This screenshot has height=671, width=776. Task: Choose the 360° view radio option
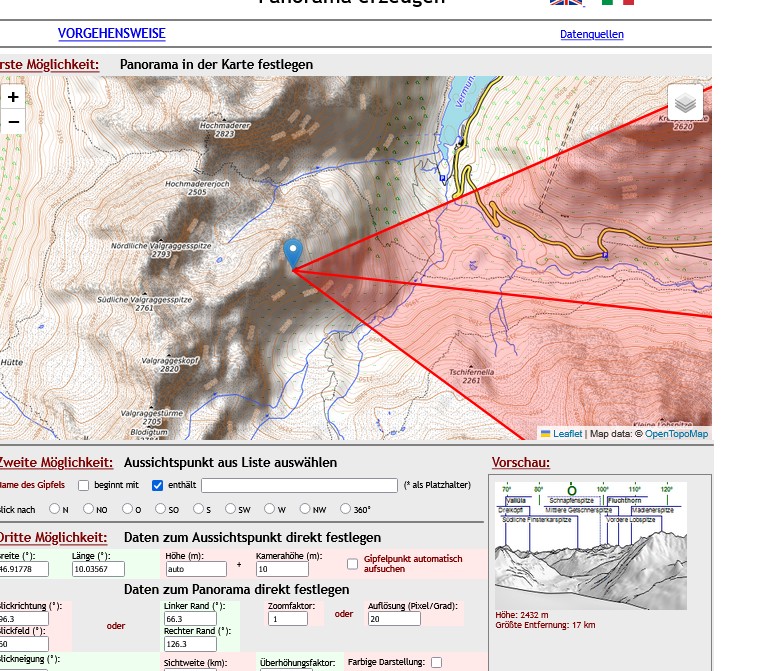[346, 509]
